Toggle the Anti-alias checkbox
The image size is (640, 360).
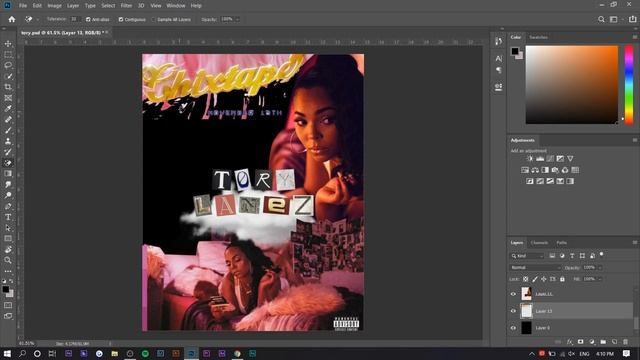coord(88,19)
